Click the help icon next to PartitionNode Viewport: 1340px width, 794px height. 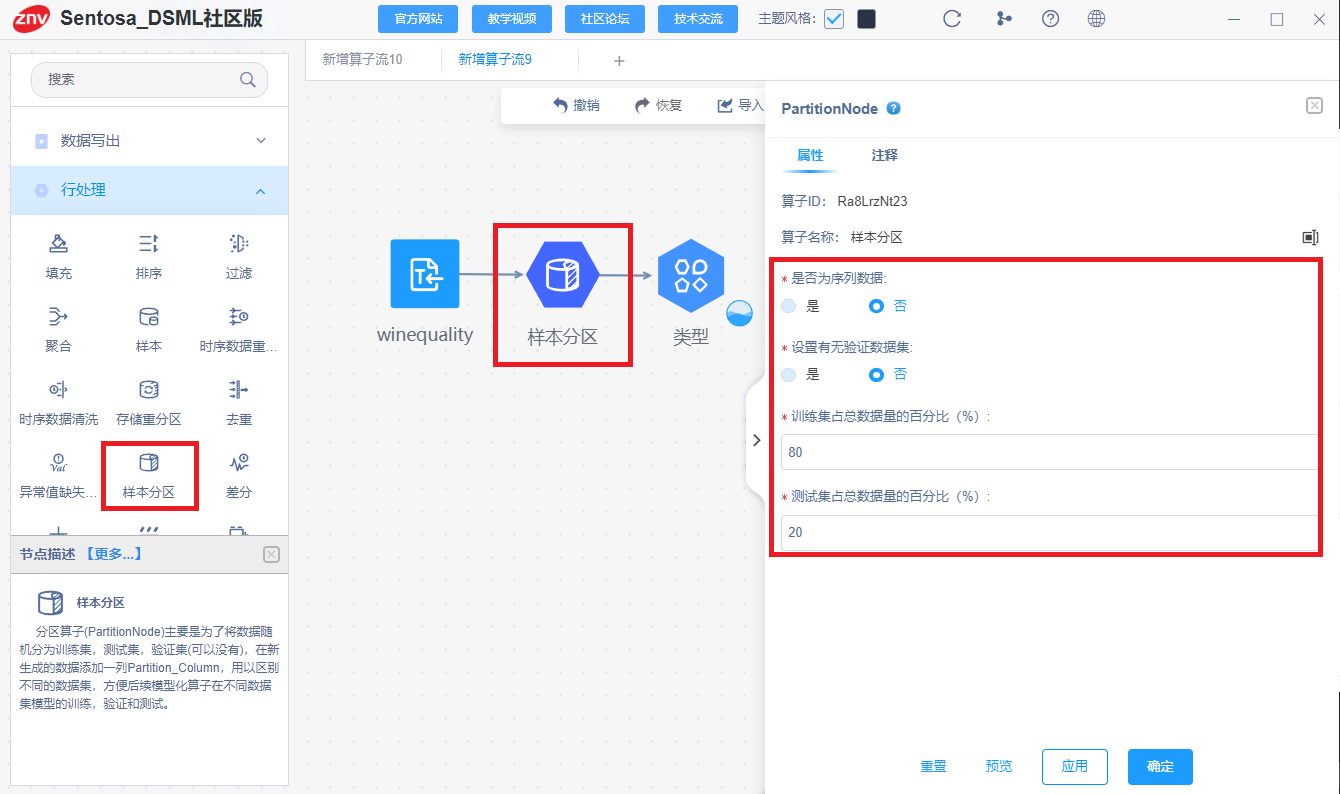[x=894, y=108]
